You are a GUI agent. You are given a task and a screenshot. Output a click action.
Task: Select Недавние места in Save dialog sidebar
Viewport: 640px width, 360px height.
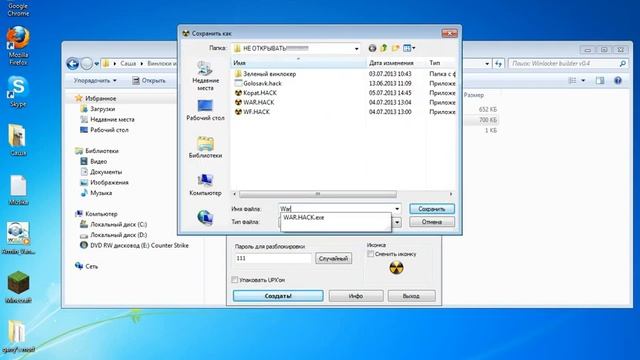pyautogui.click(x=205, y=76)
